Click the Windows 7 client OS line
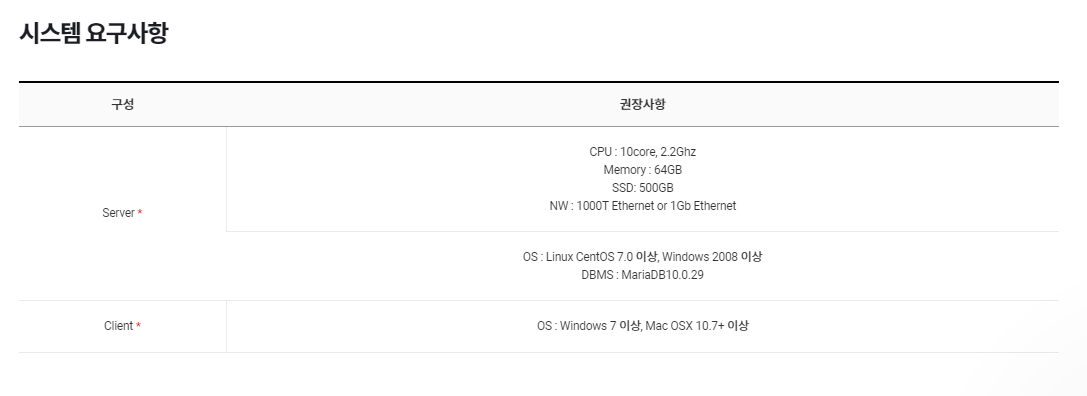The width and height of the screenshot is (1087, 396). point(643,326)
